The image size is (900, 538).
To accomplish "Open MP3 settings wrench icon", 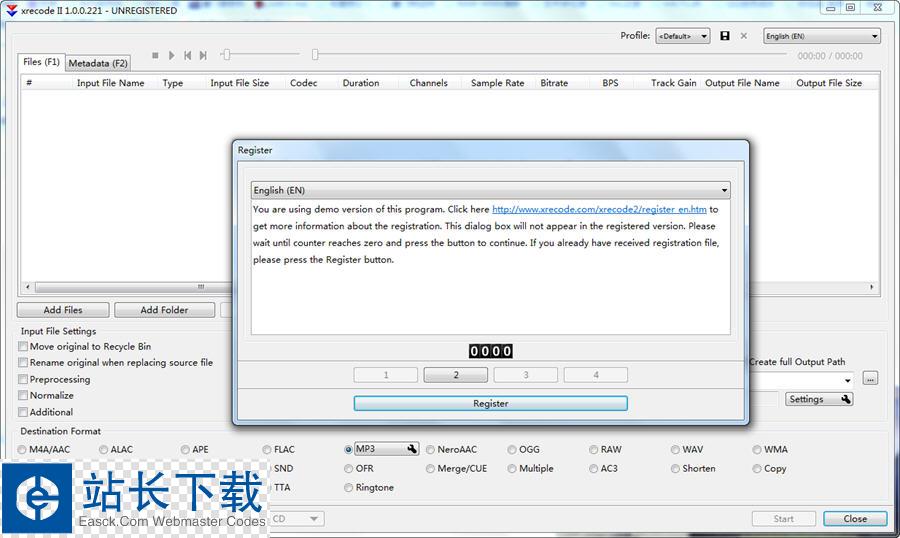I will coord(412,449).
